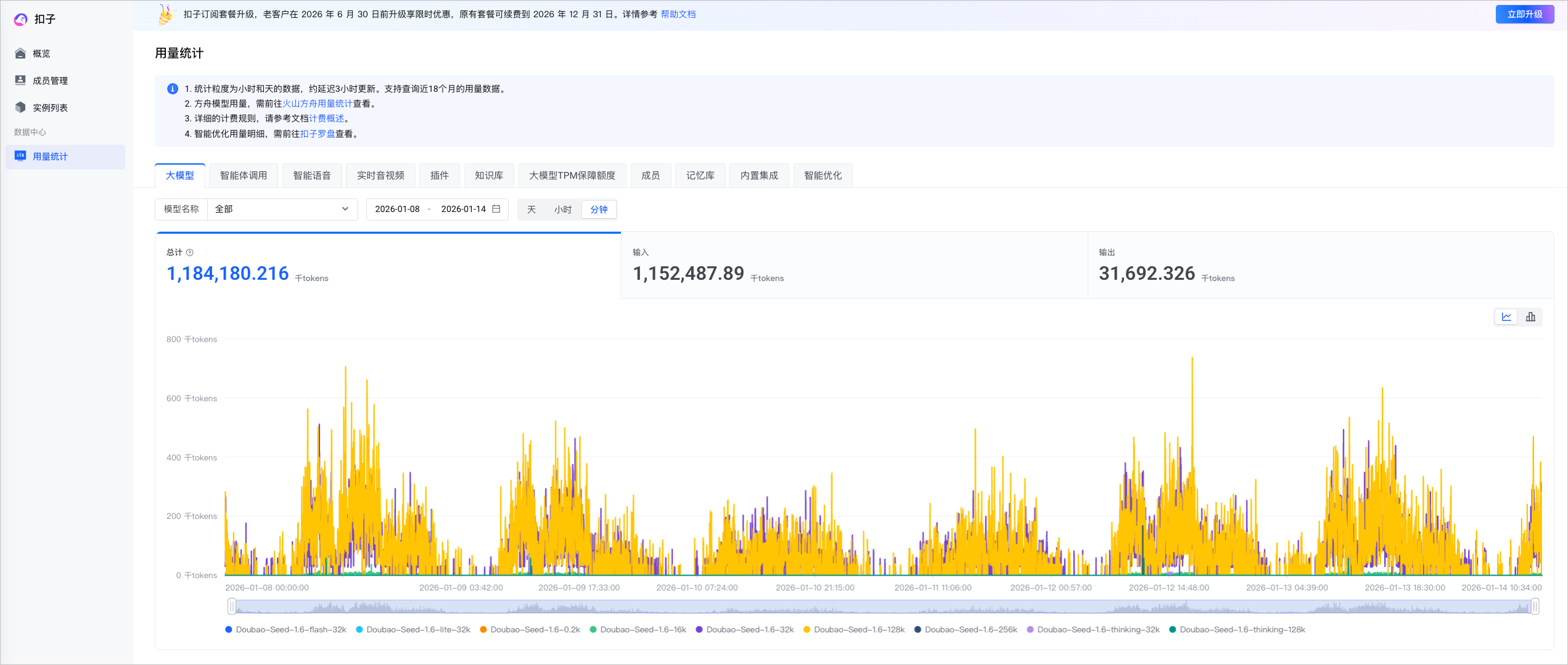Select the output tokens summary card

(x=1320, y=266)
